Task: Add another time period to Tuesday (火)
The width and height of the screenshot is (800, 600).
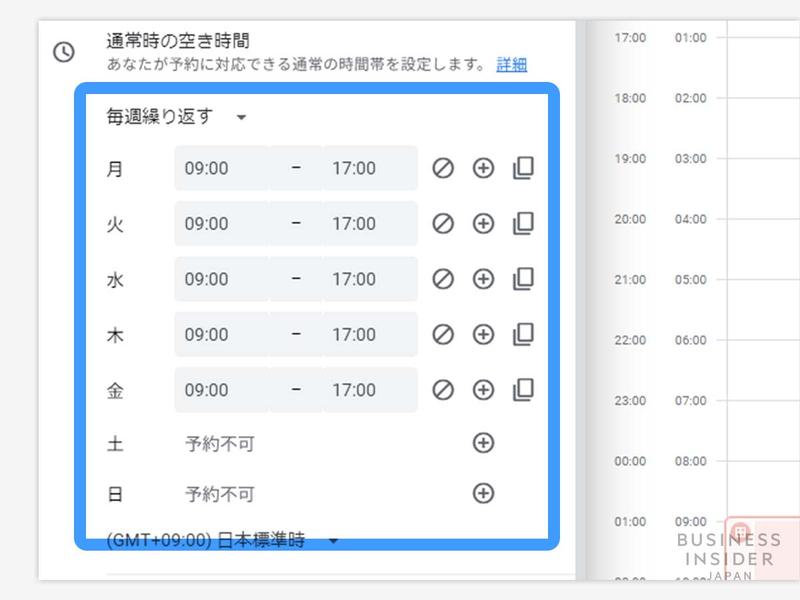Action: (483, 223)
